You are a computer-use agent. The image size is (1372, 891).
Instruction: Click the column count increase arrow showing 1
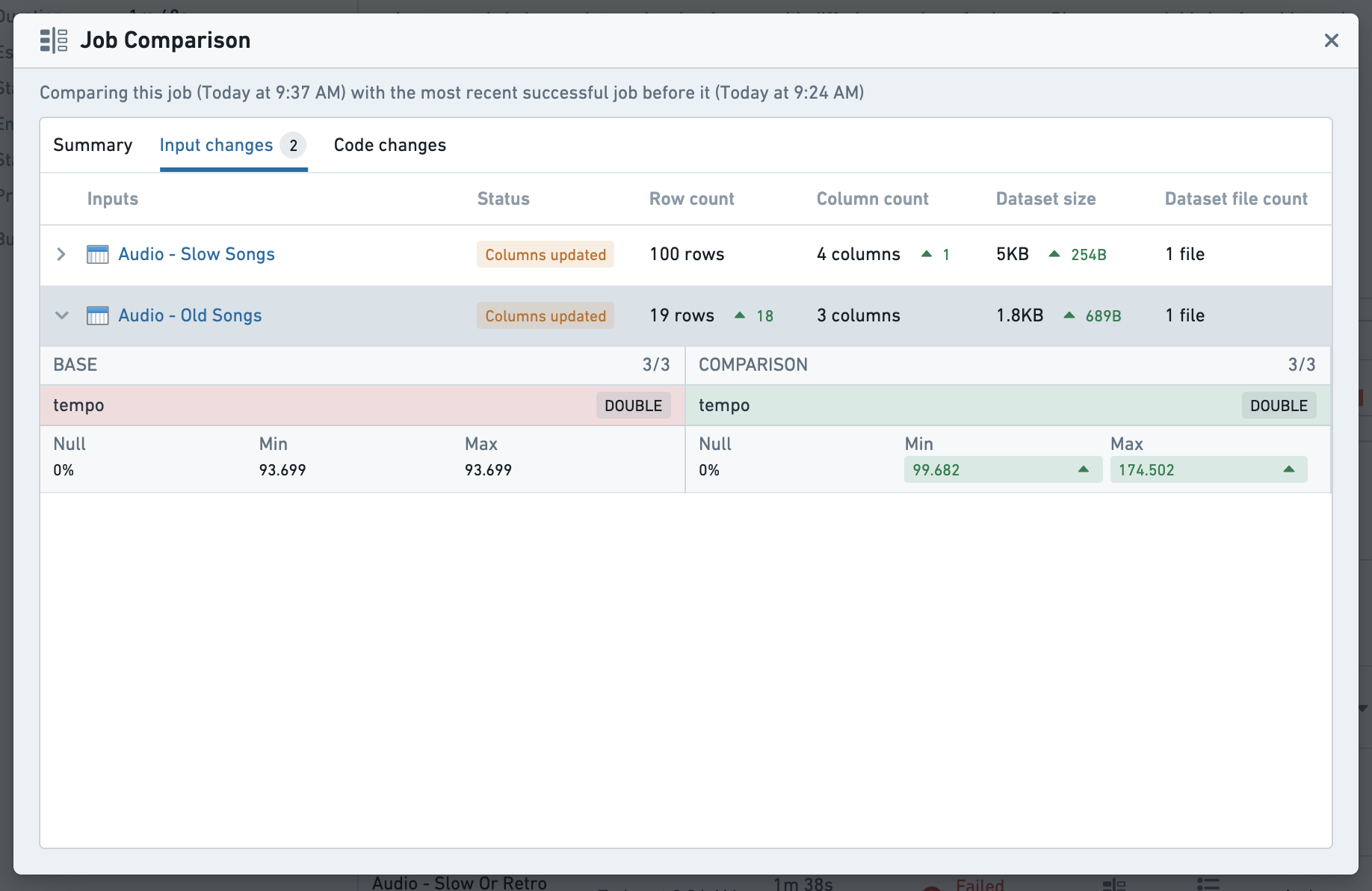coord(927,254)
